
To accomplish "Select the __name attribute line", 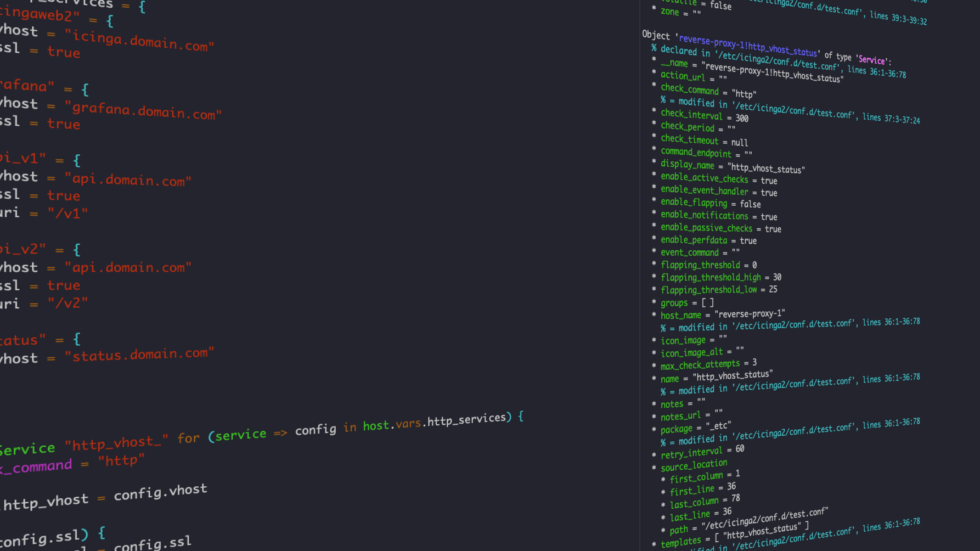I will coord(752,71).
